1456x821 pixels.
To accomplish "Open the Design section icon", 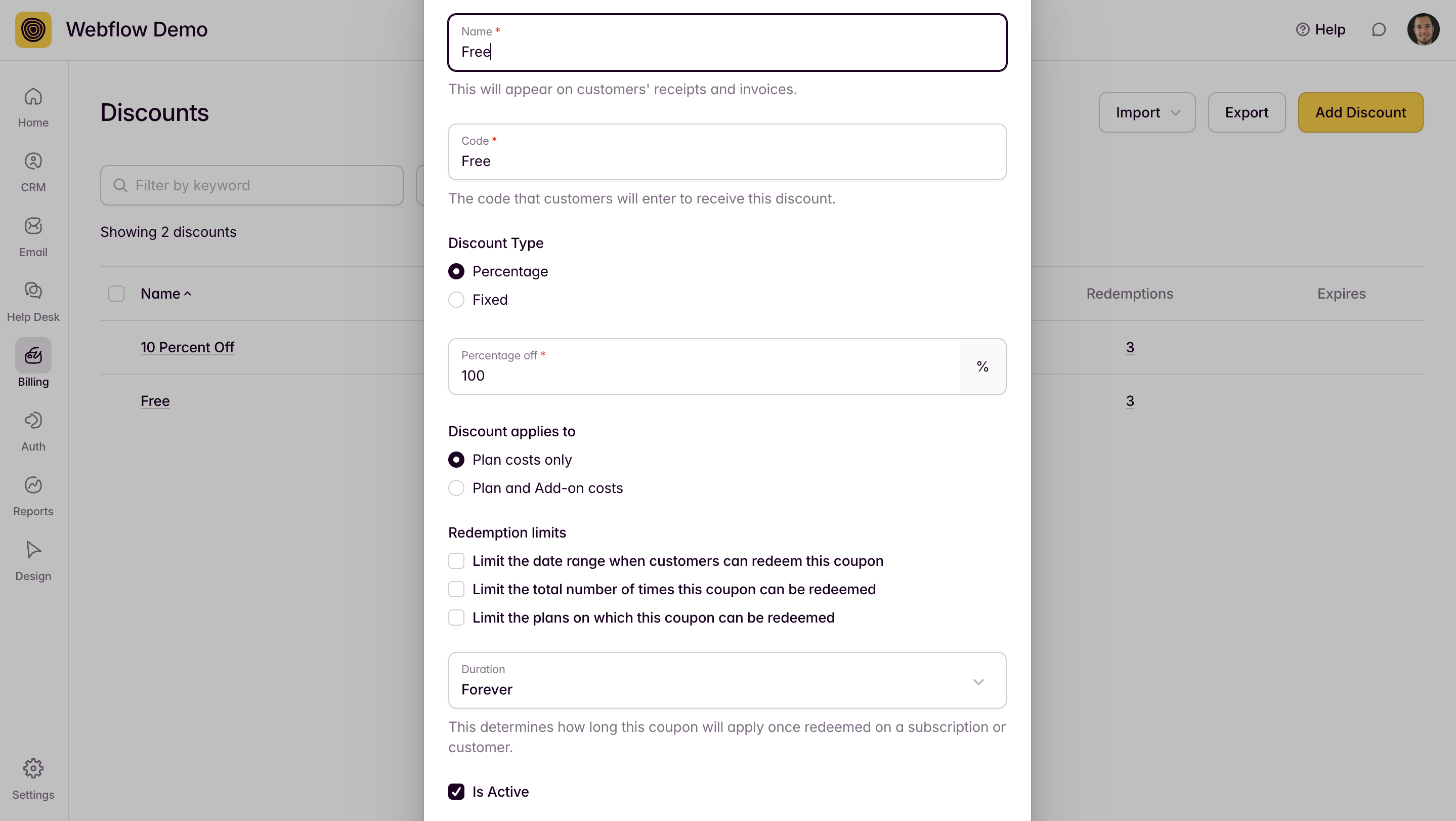I will point(33,550).
